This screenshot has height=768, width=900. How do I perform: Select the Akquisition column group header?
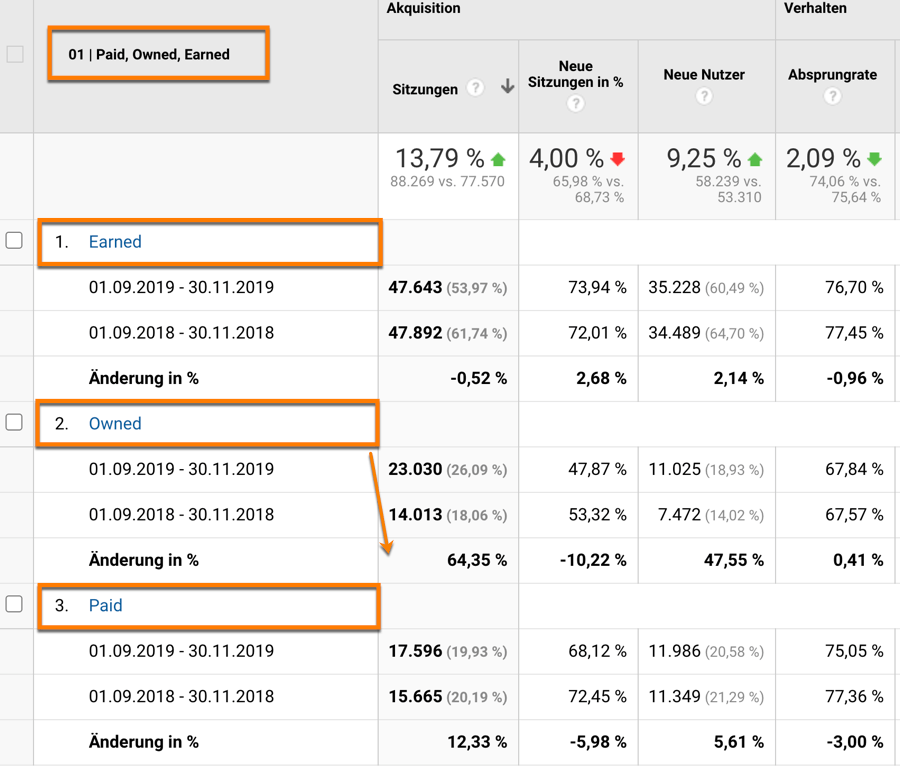[x=424, y=9]
